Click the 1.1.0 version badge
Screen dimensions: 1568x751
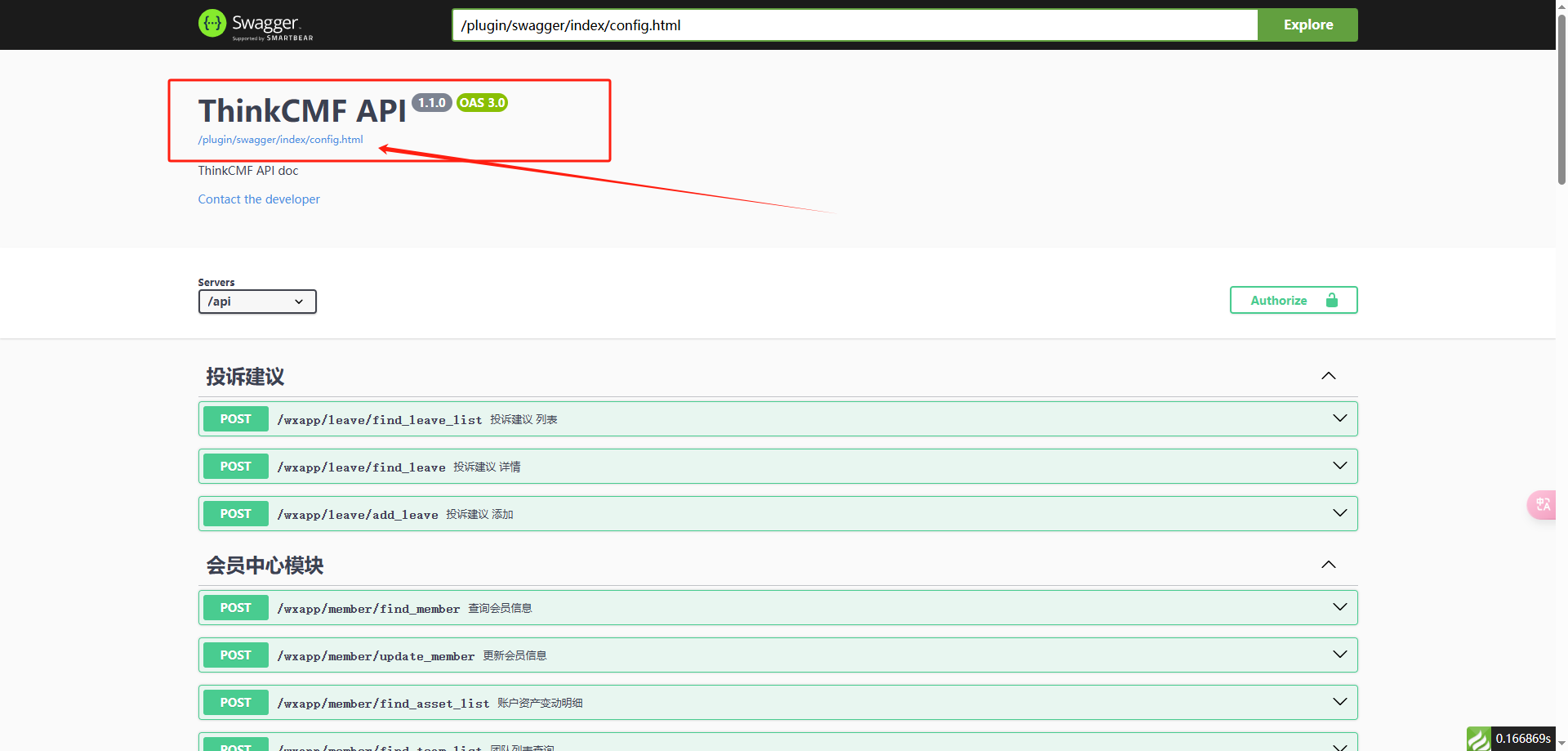[432, 103]
